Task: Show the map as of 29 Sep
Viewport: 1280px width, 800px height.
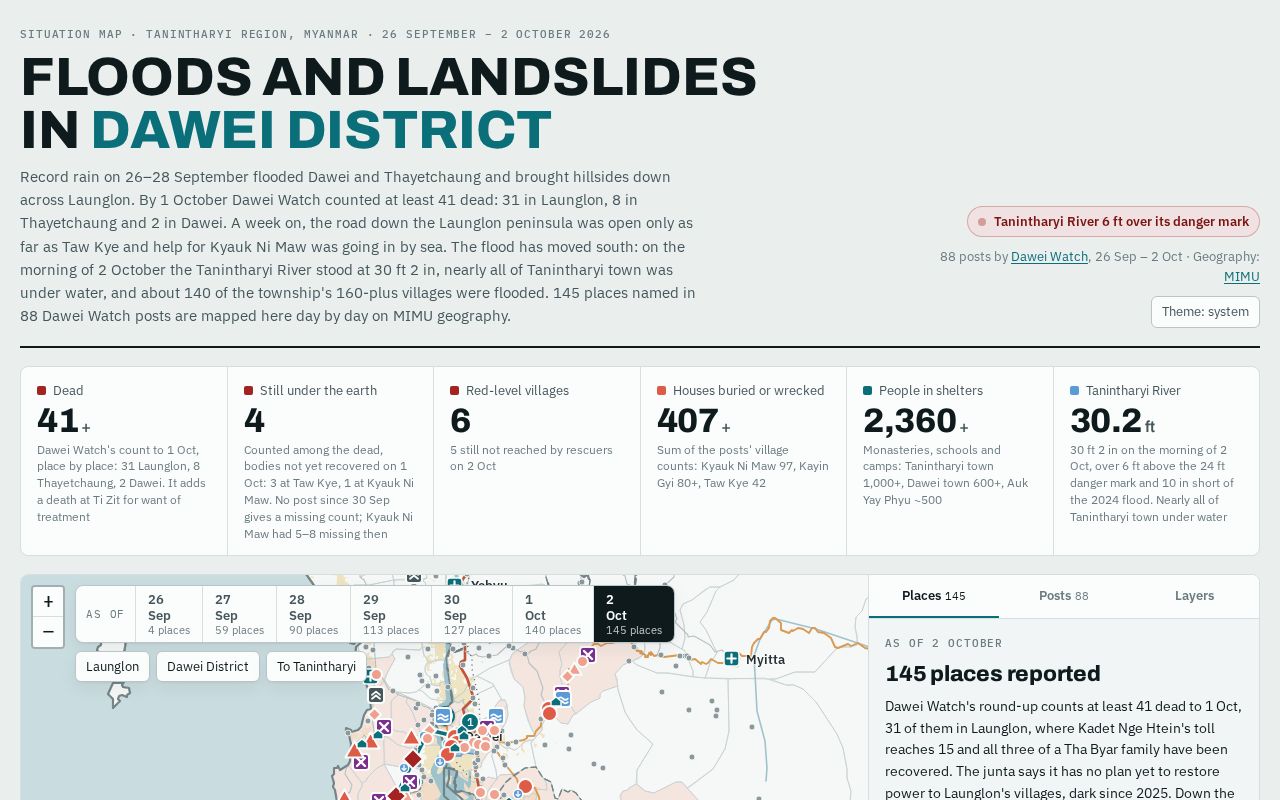Action: (x=391, y=614)
